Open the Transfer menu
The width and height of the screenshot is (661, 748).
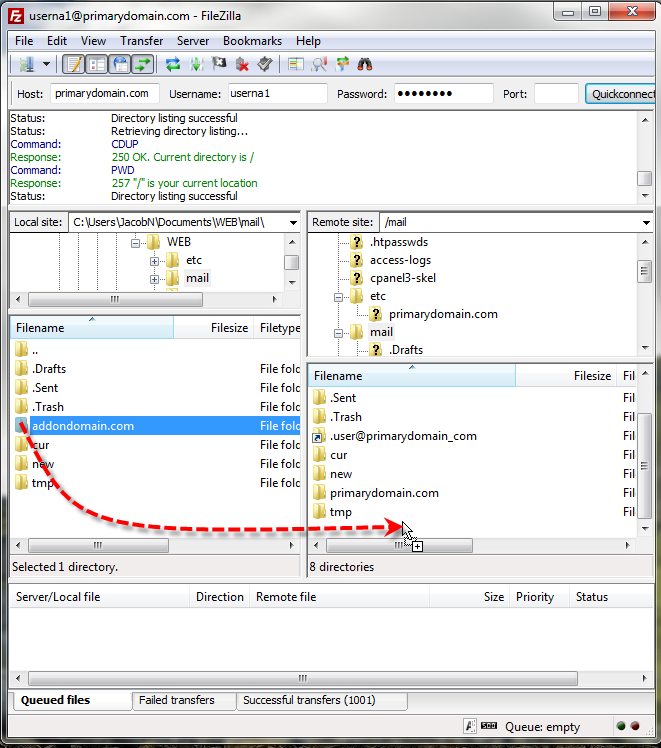[142, 41]
